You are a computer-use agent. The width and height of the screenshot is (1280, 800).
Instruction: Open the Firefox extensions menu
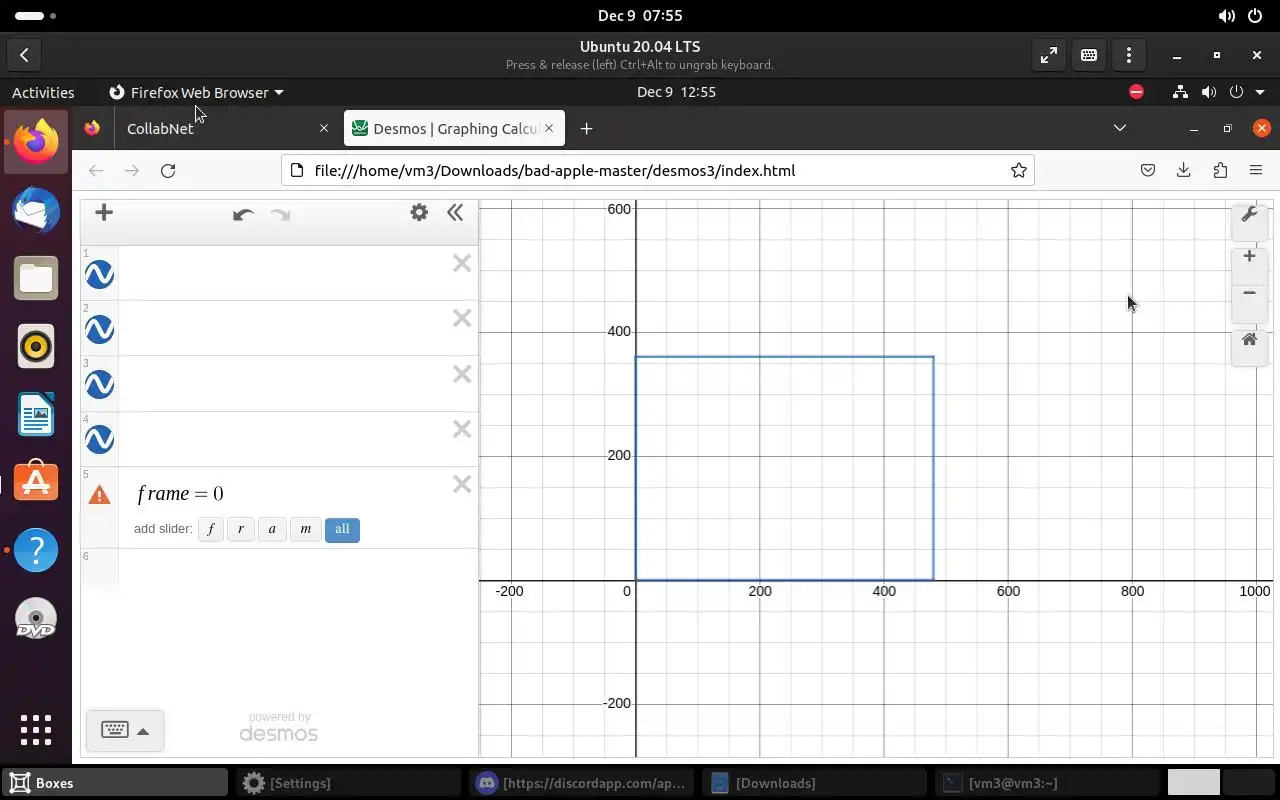[1220, 170]
